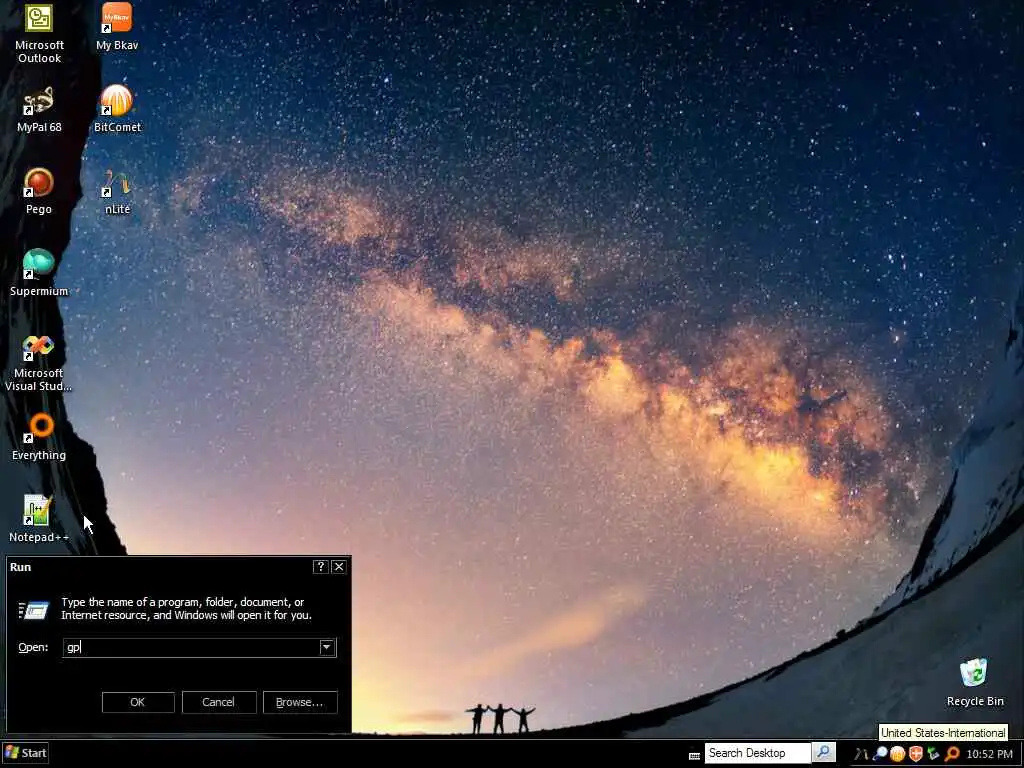Click the blue magnifying glass tray icon

[880, 754]
